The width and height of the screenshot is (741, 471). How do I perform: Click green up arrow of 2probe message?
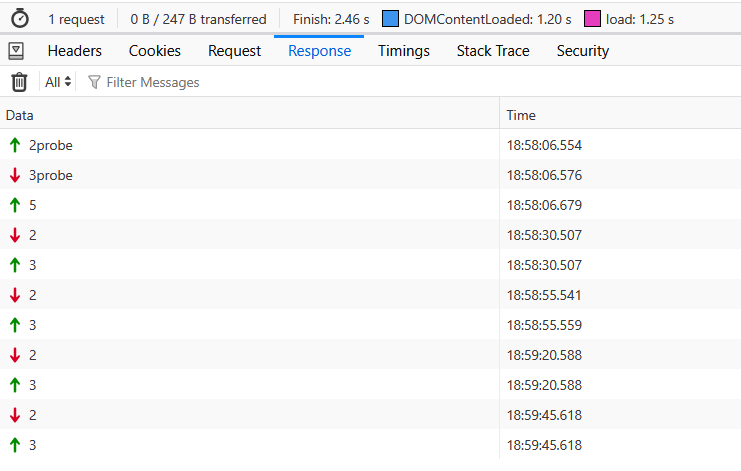pos(15,145)
